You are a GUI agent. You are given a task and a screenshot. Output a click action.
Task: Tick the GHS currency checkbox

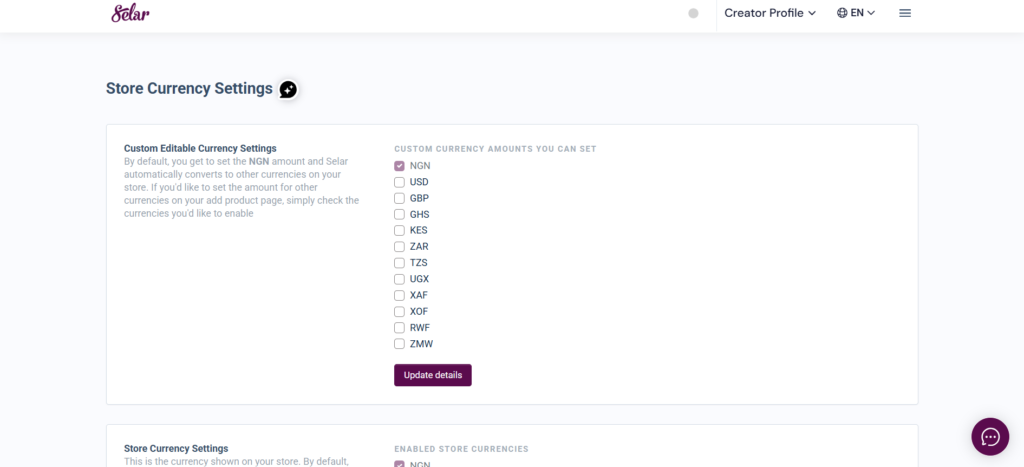[399, 214]
